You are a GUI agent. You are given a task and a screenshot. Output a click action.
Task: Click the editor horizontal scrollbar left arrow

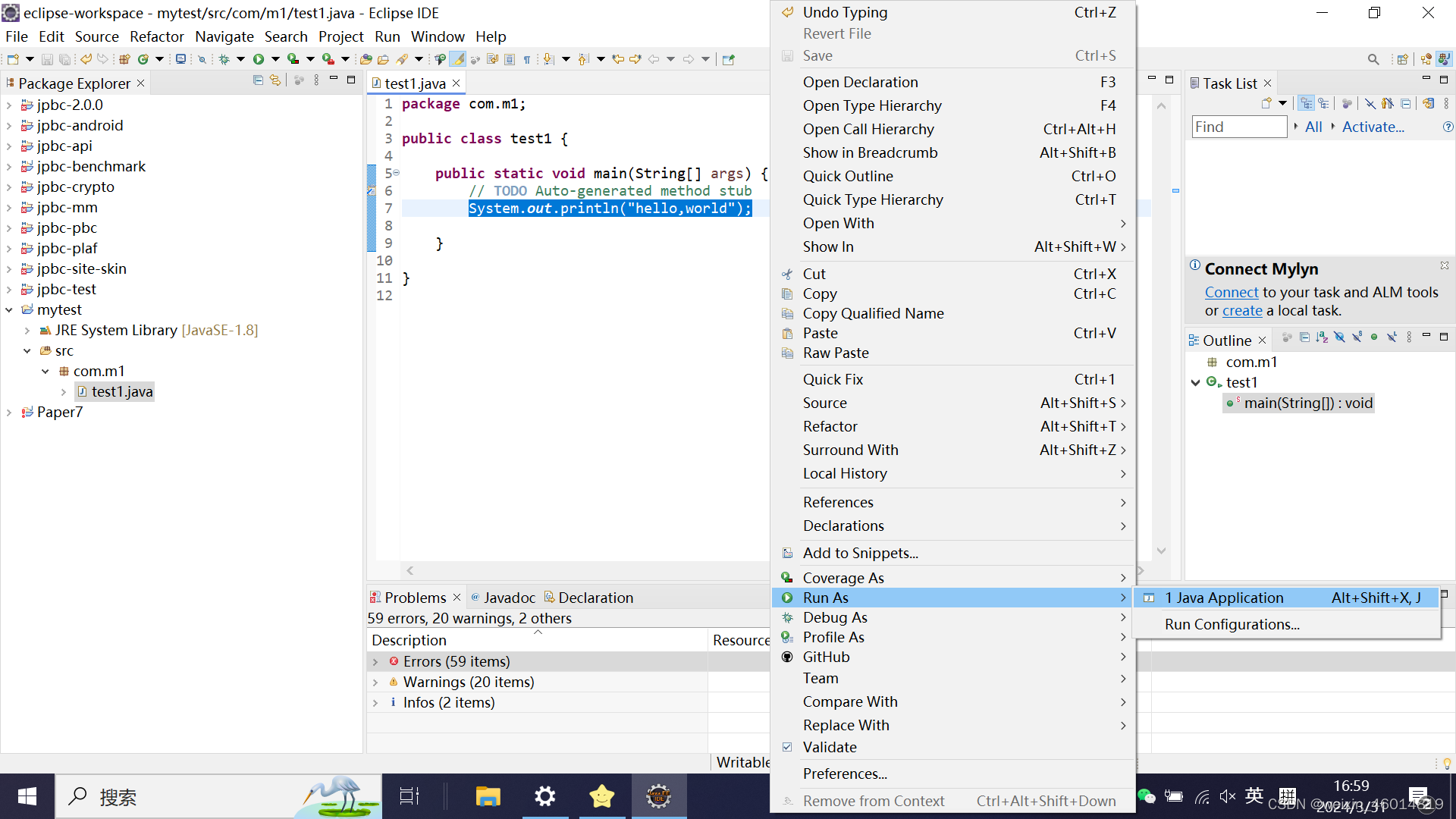tap(410, 571)
